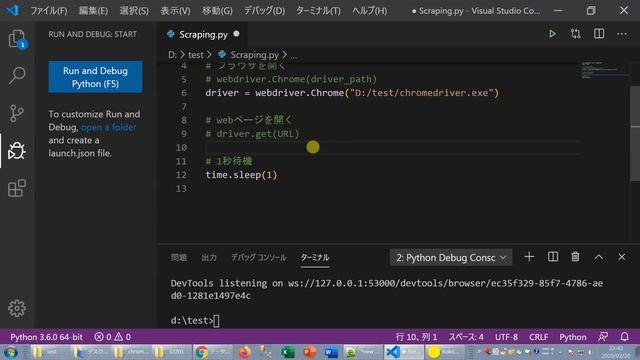Click the Open Changes compare icon
Viewport: 640px width, 360px height.
tap(576, 34)
